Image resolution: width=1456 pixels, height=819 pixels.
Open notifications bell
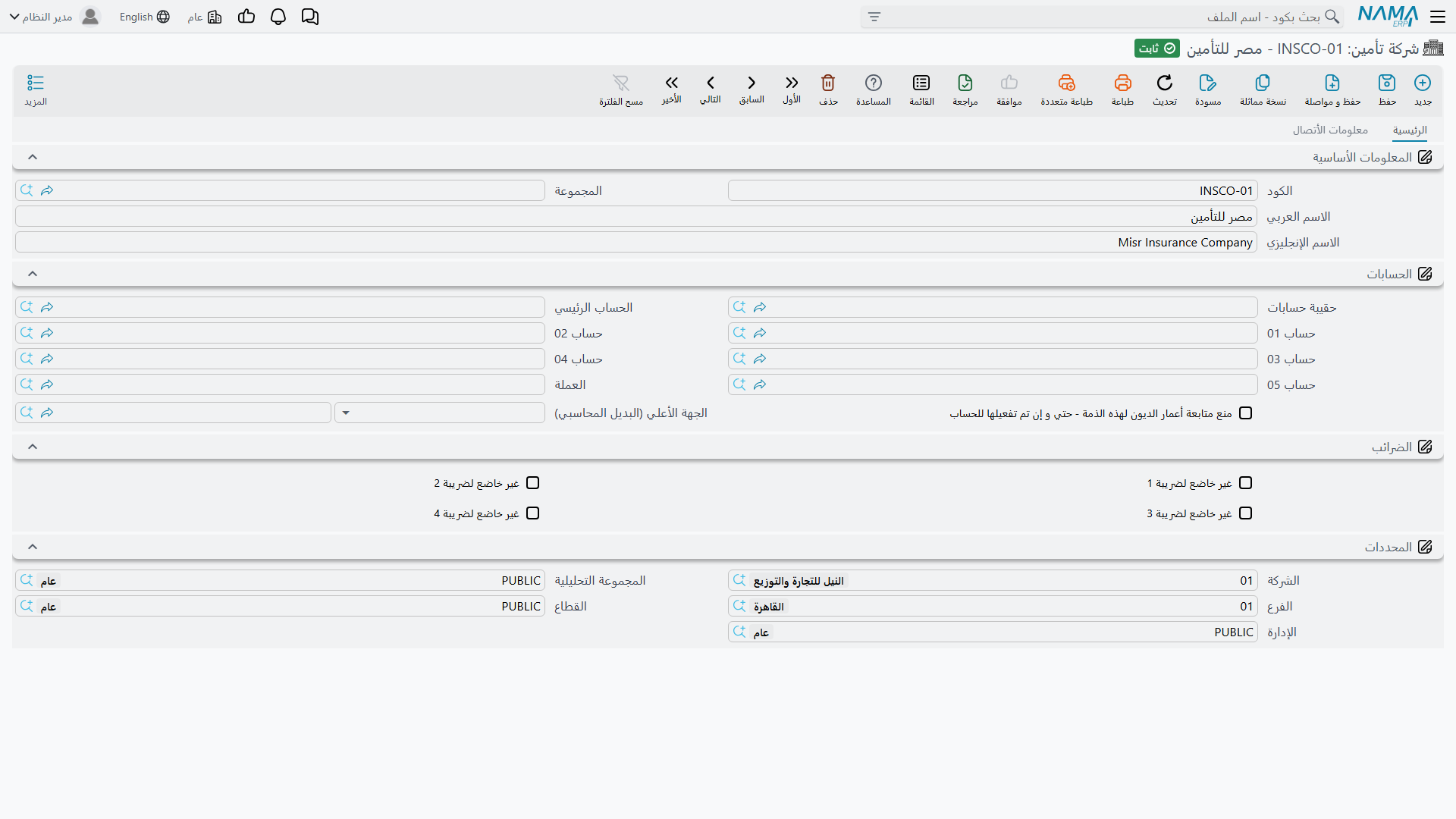(278, 17)
